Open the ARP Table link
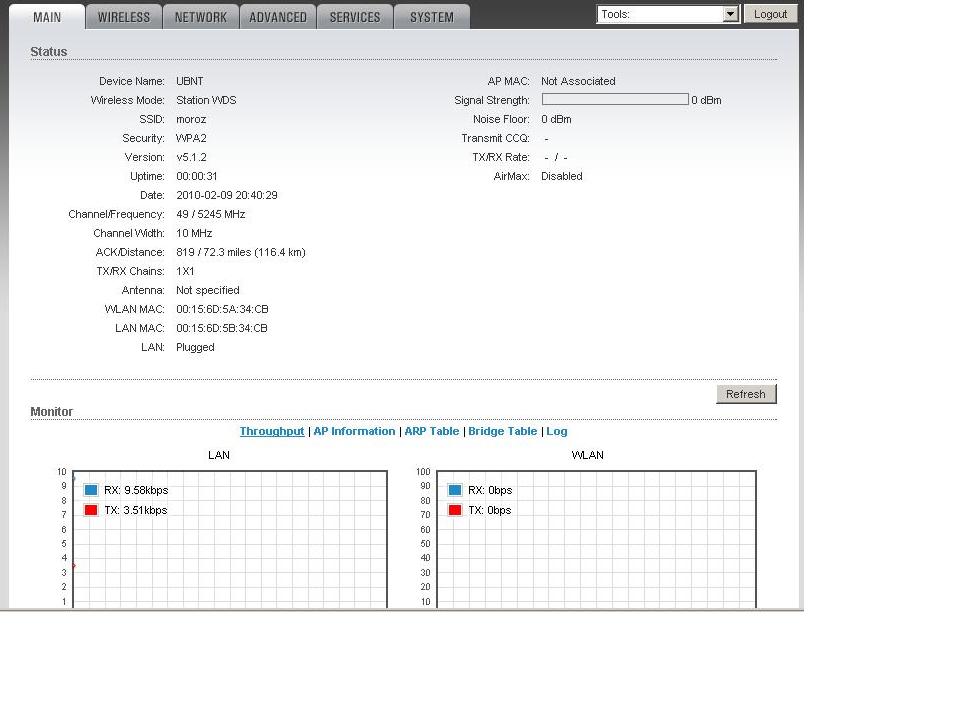This screenshot has width=974, height=702. (x=431, y=431)
